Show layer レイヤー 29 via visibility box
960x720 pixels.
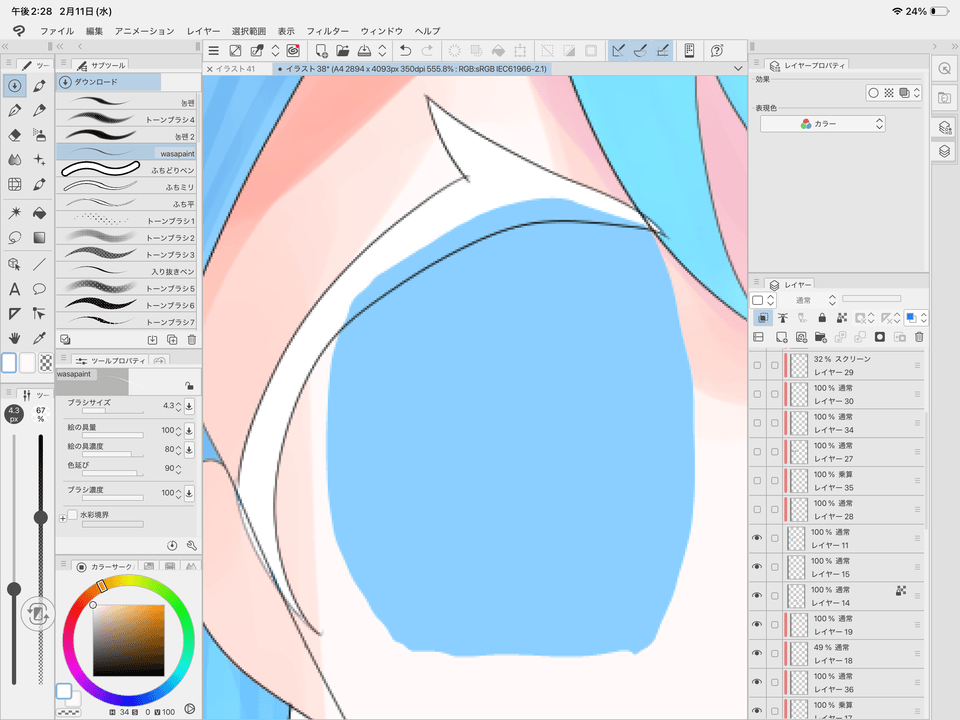(x=757, y=366)
